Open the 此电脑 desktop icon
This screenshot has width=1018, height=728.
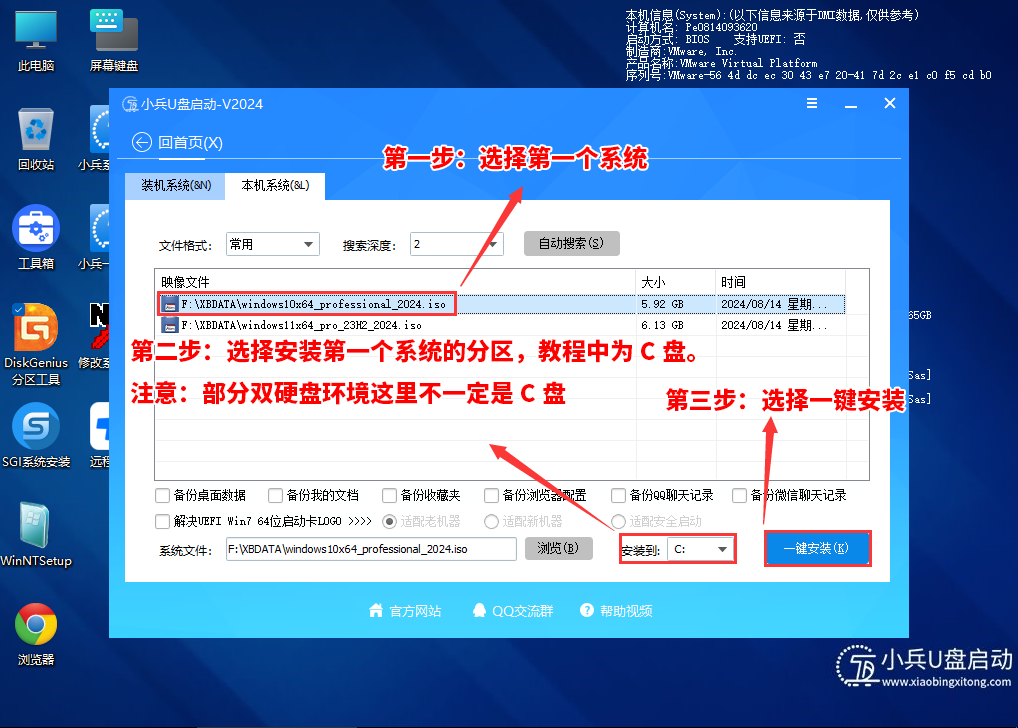[36, 41]
